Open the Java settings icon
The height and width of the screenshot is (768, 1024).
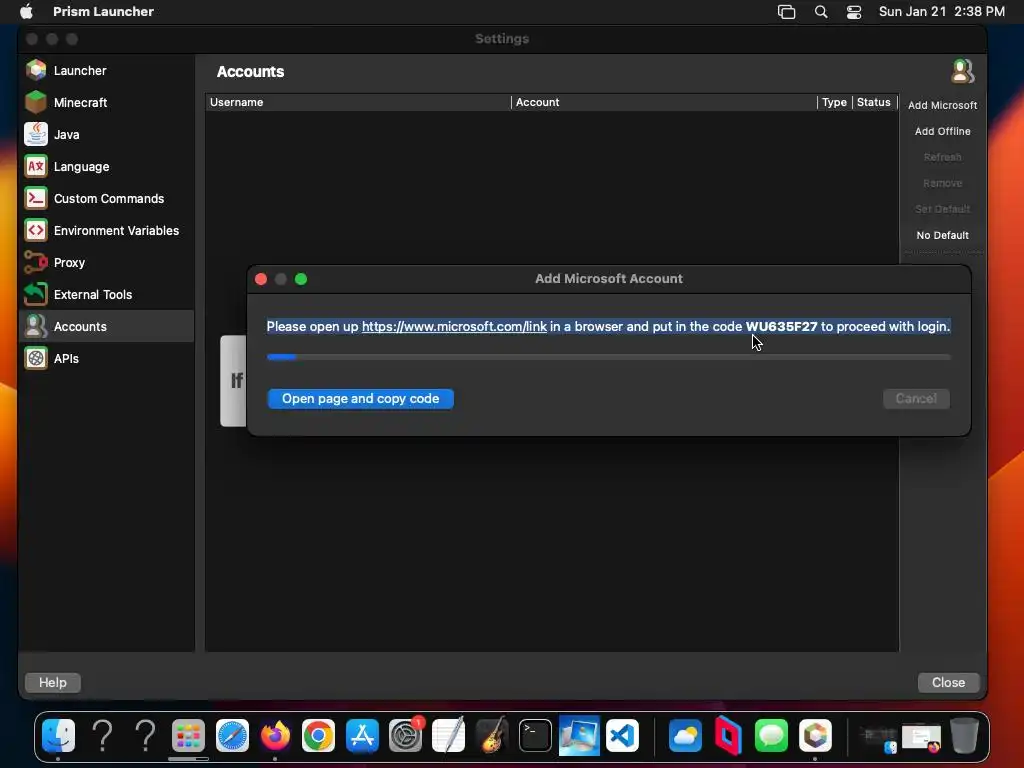point(36,134)
